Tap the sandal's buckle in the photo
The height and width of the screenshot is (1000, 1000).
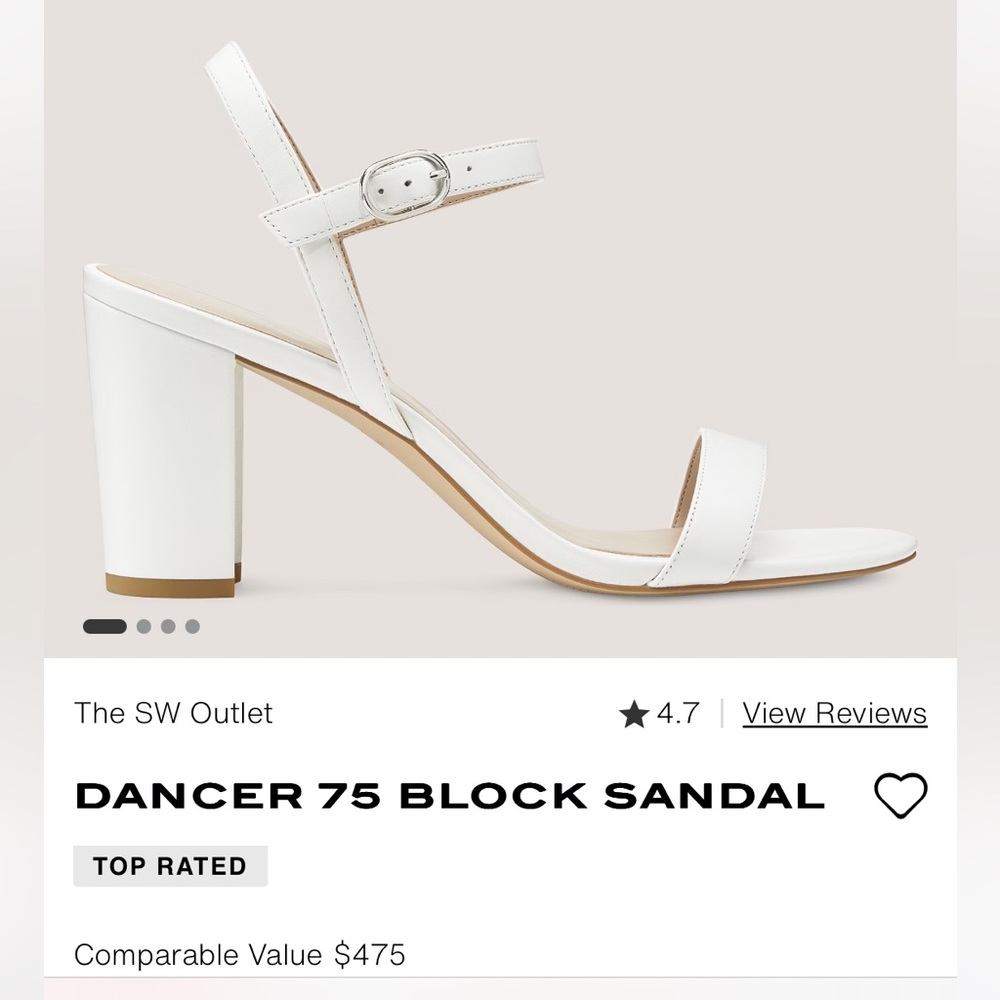(404, 183)
